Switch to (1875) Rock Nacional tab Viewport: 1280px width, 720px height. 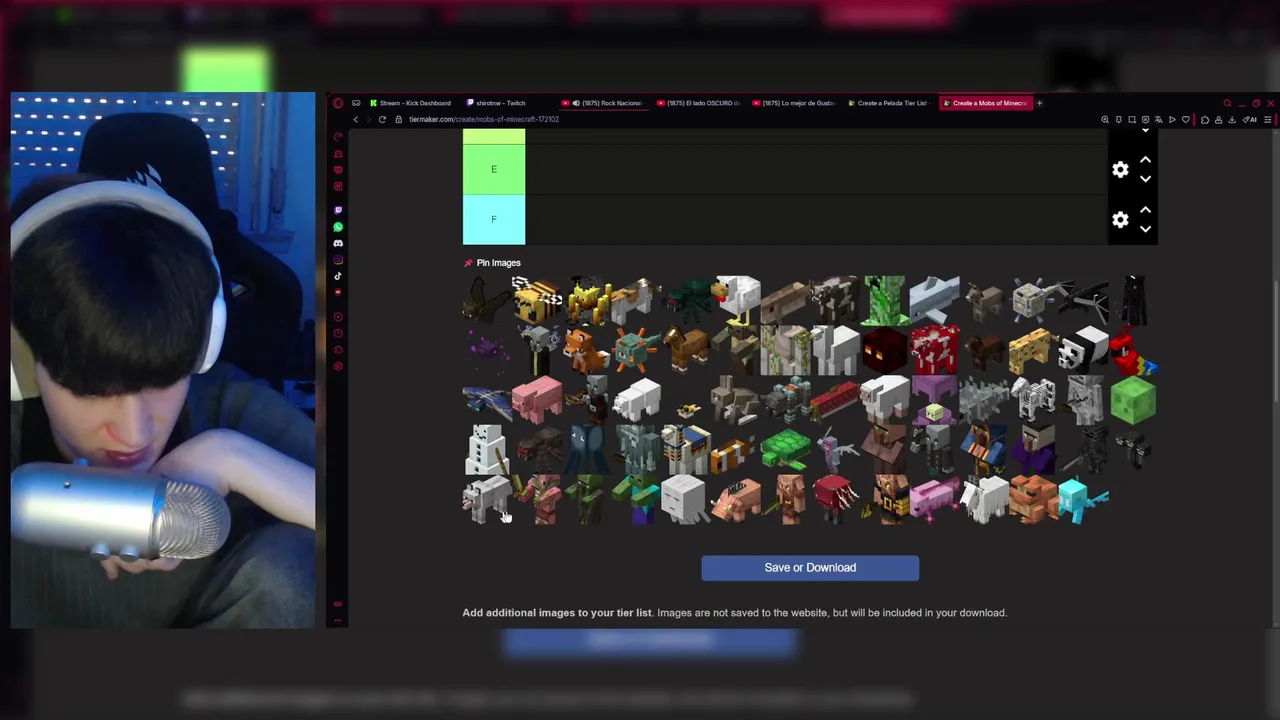point(606,103)
